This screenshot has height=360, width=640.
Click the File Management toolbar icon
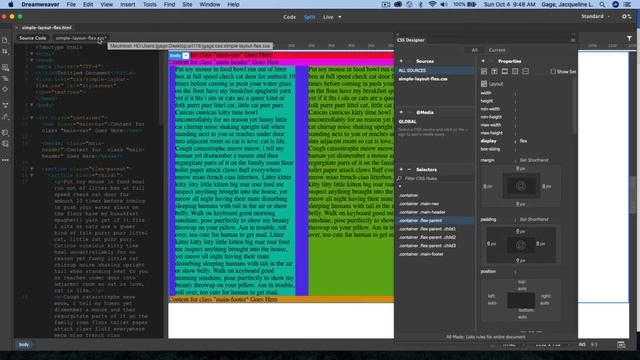(5, 52)
